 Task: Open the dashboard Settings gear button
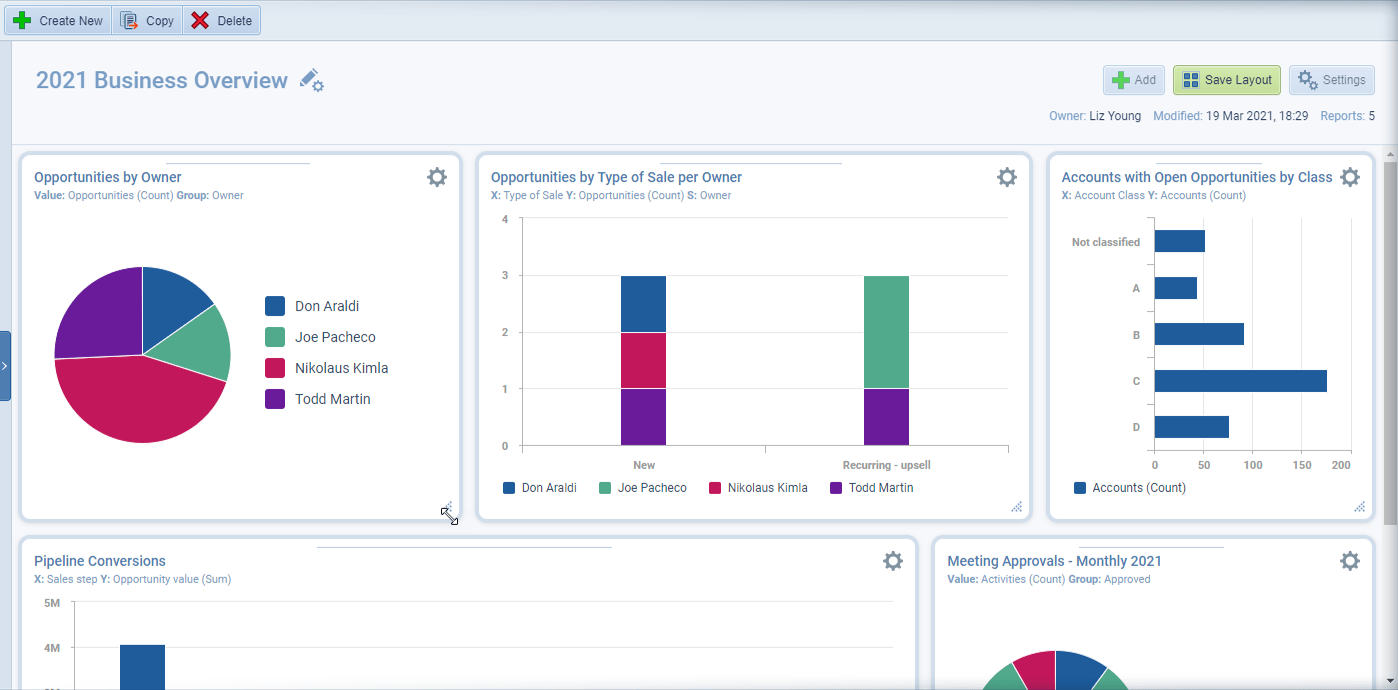tap(1331, 79)
